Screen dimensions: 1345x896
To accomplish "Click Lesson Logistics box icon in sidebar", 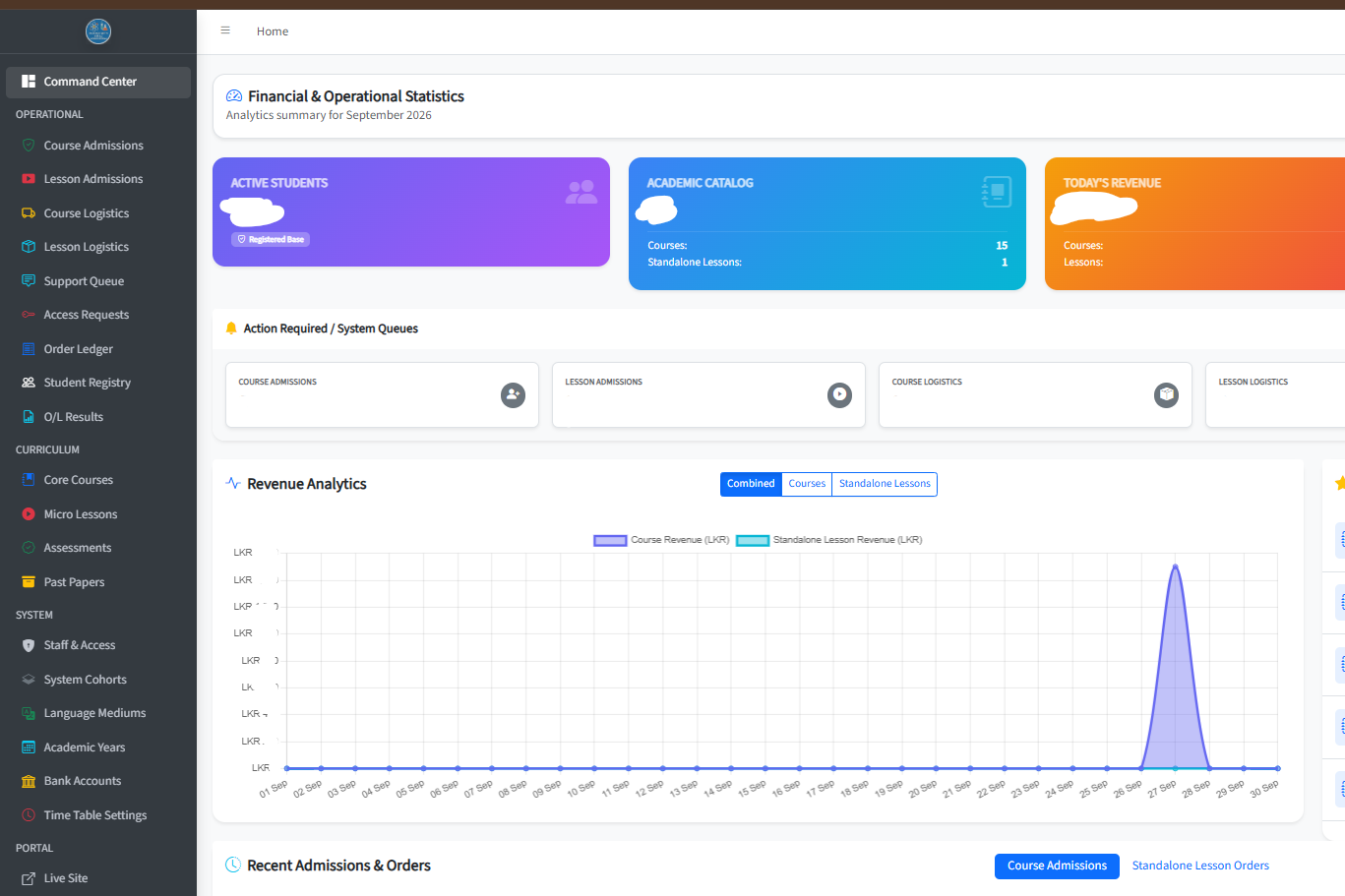I will [29, 247].
